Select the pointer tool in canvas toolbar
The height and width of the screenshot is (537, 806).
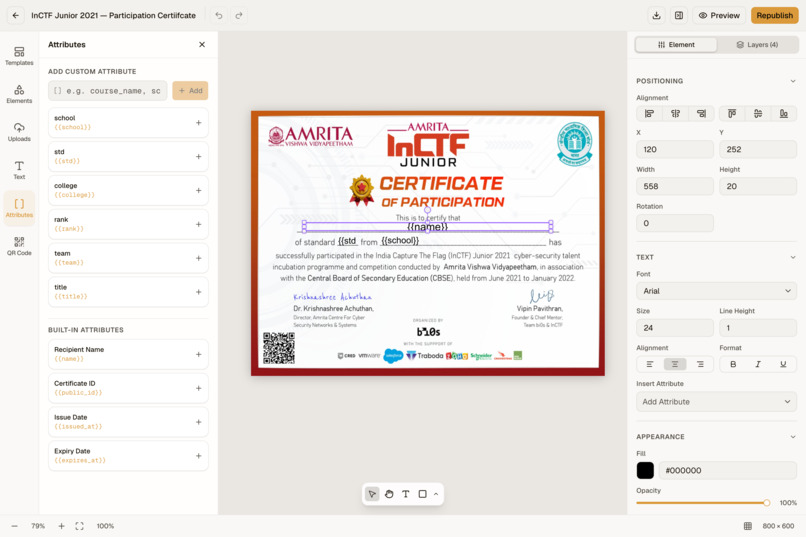372,494
